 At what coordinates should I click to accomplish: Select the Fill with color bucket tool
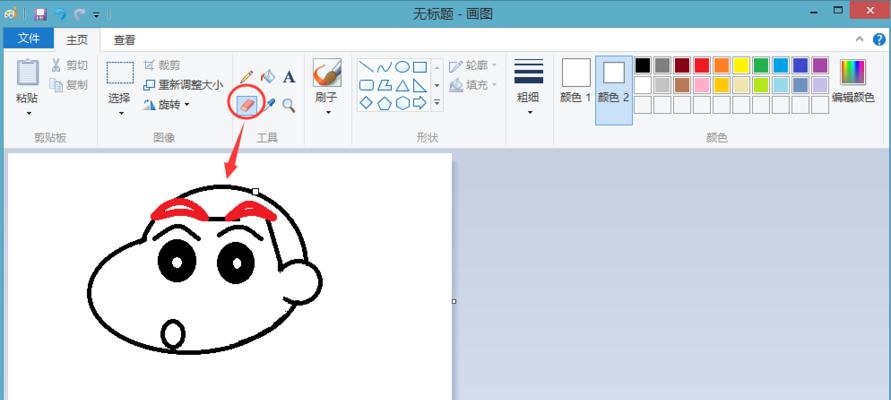point(267,77)
